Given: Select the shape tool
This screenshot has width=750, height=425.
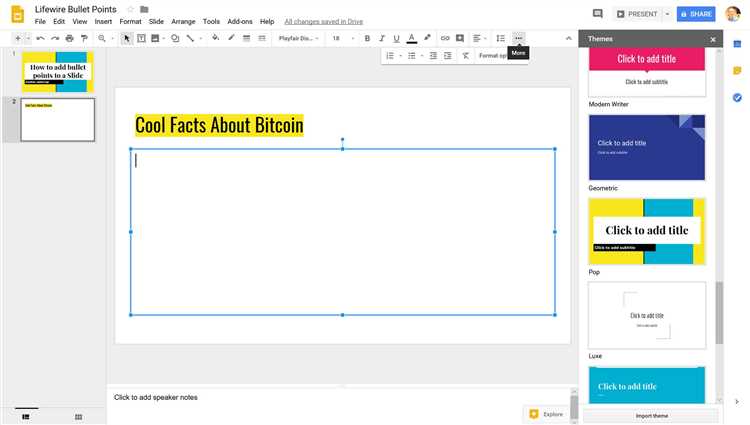Looking at the screenshot, I should pos(175,38).
